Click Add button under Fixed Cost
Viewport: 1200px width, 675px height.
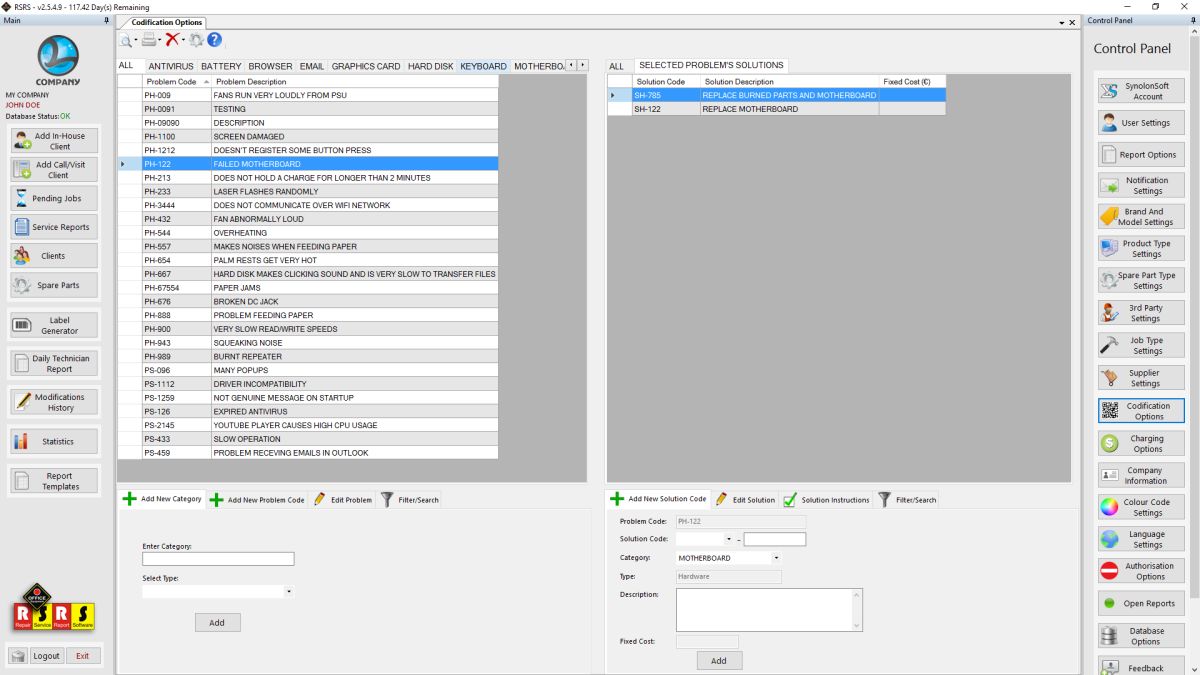click(719, 660)
